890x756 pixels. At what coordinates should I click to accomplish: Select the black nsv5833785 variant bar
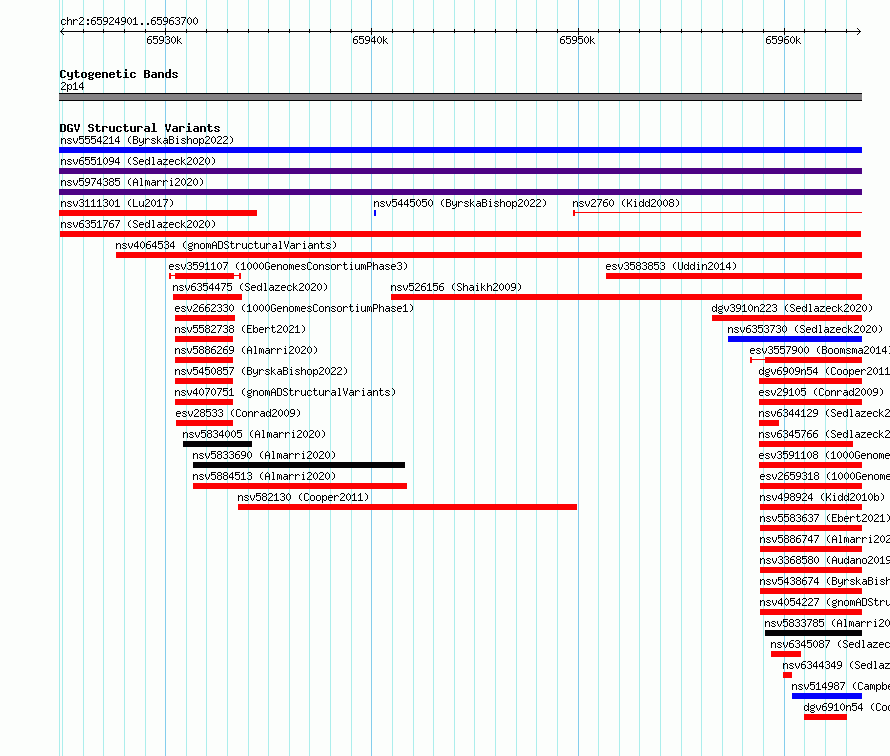tap(813, 633)
